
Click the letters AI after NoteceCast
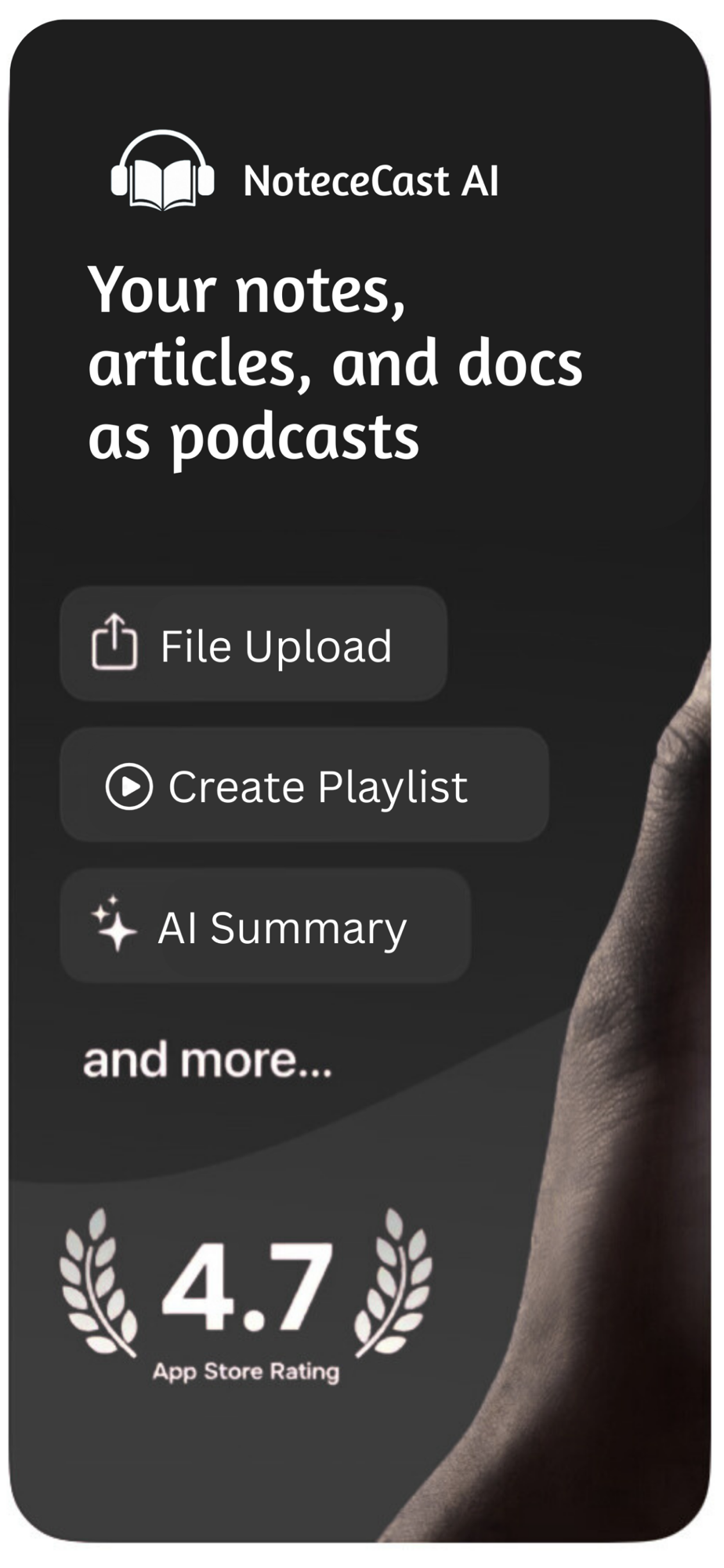tap(480, 181)
